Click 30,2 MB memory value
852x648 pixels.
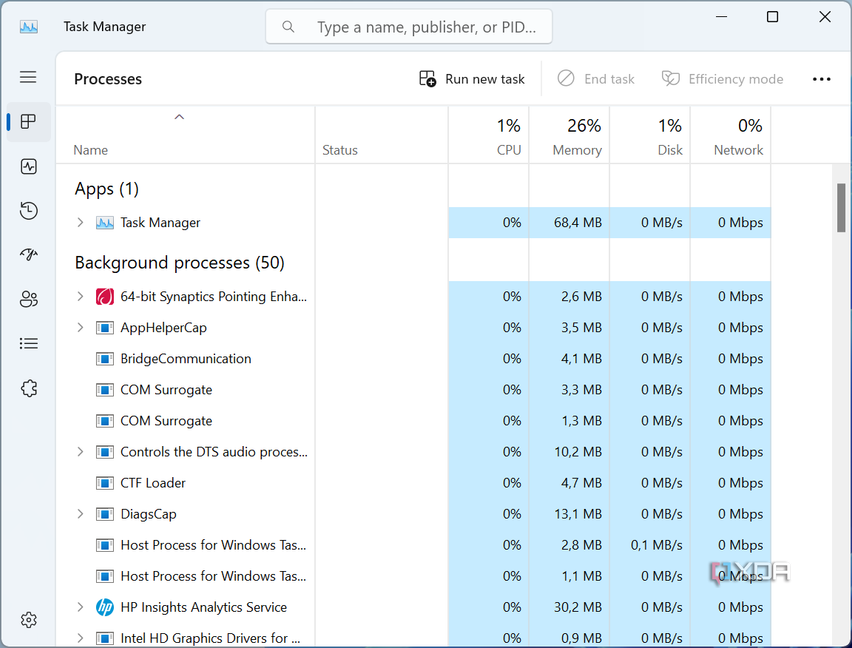pos(578,607)
